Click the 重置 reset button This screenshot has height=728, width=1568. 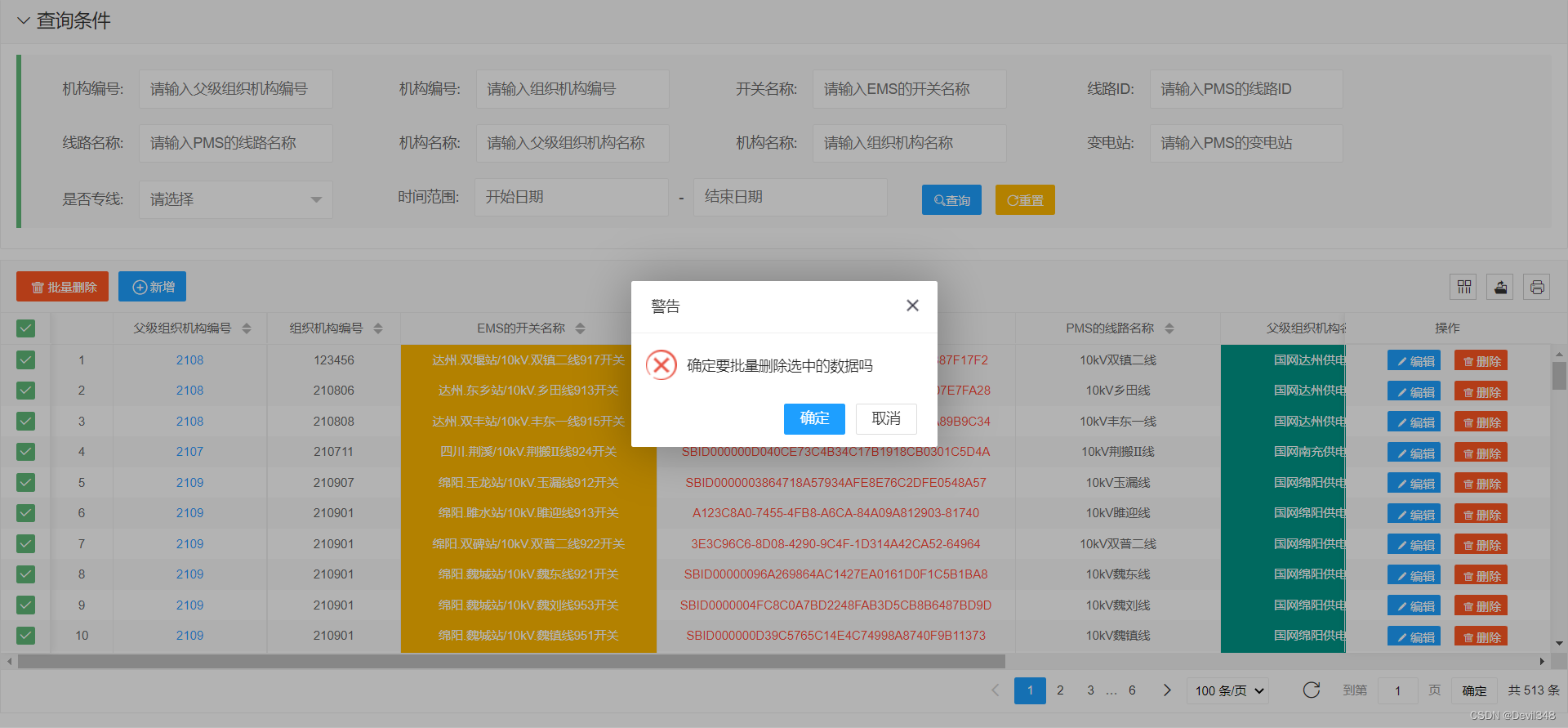pyautogui.click(x=1025, y=200)
